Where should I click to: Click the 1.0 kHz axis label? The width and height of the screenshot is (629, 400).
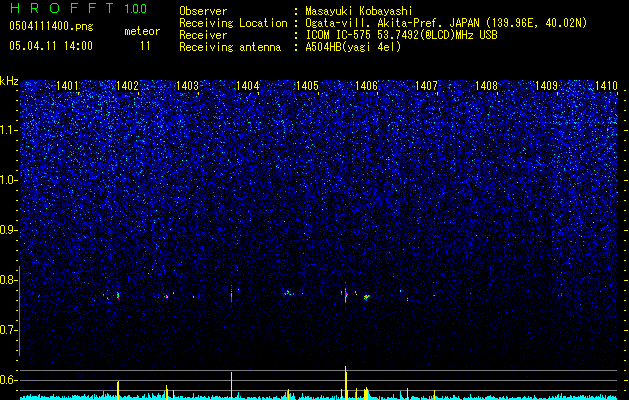[9, 180]
